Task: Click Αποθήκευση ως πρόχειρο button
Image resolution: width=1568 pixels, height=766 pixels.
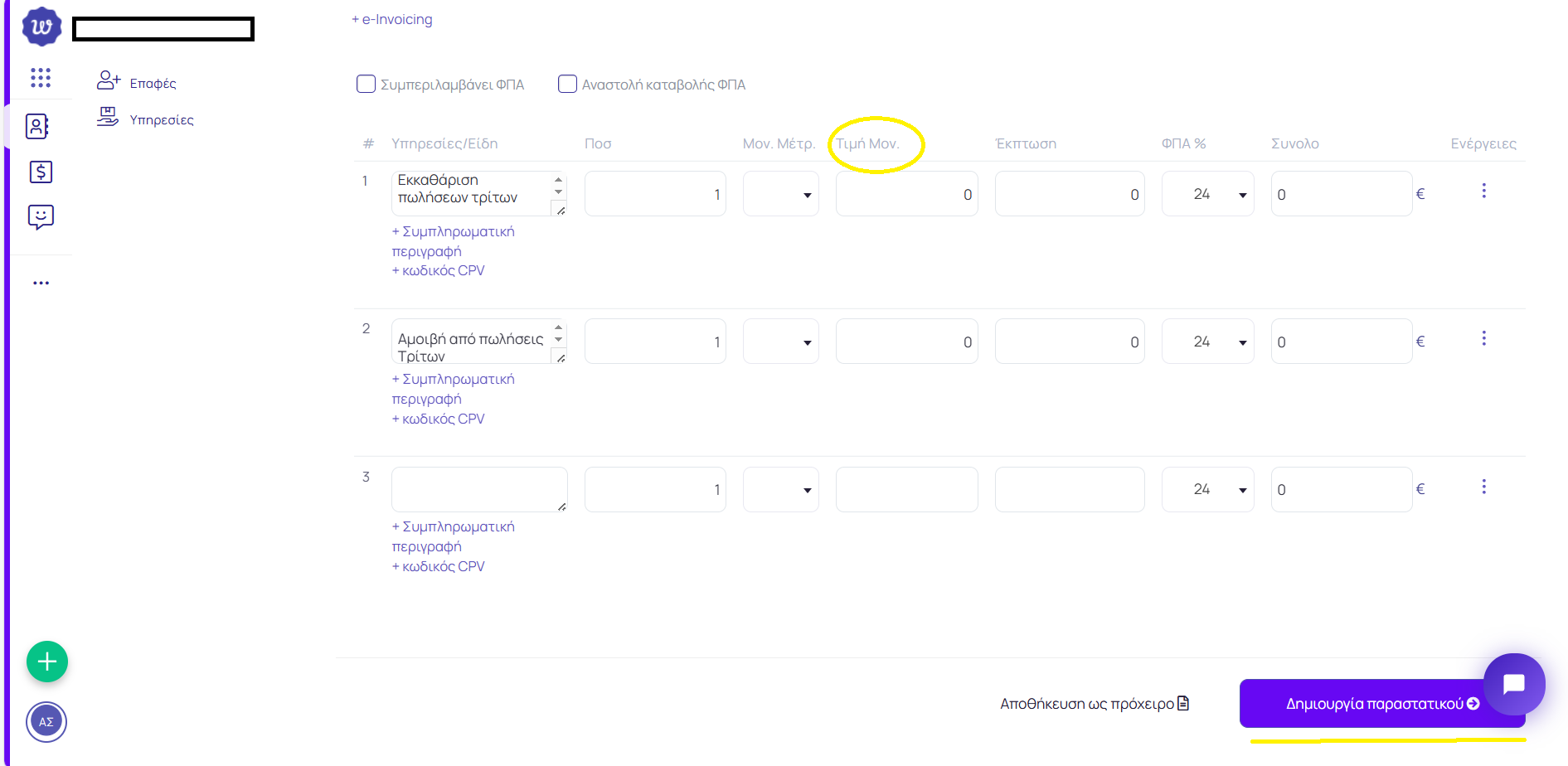Action: [1095, 704]
